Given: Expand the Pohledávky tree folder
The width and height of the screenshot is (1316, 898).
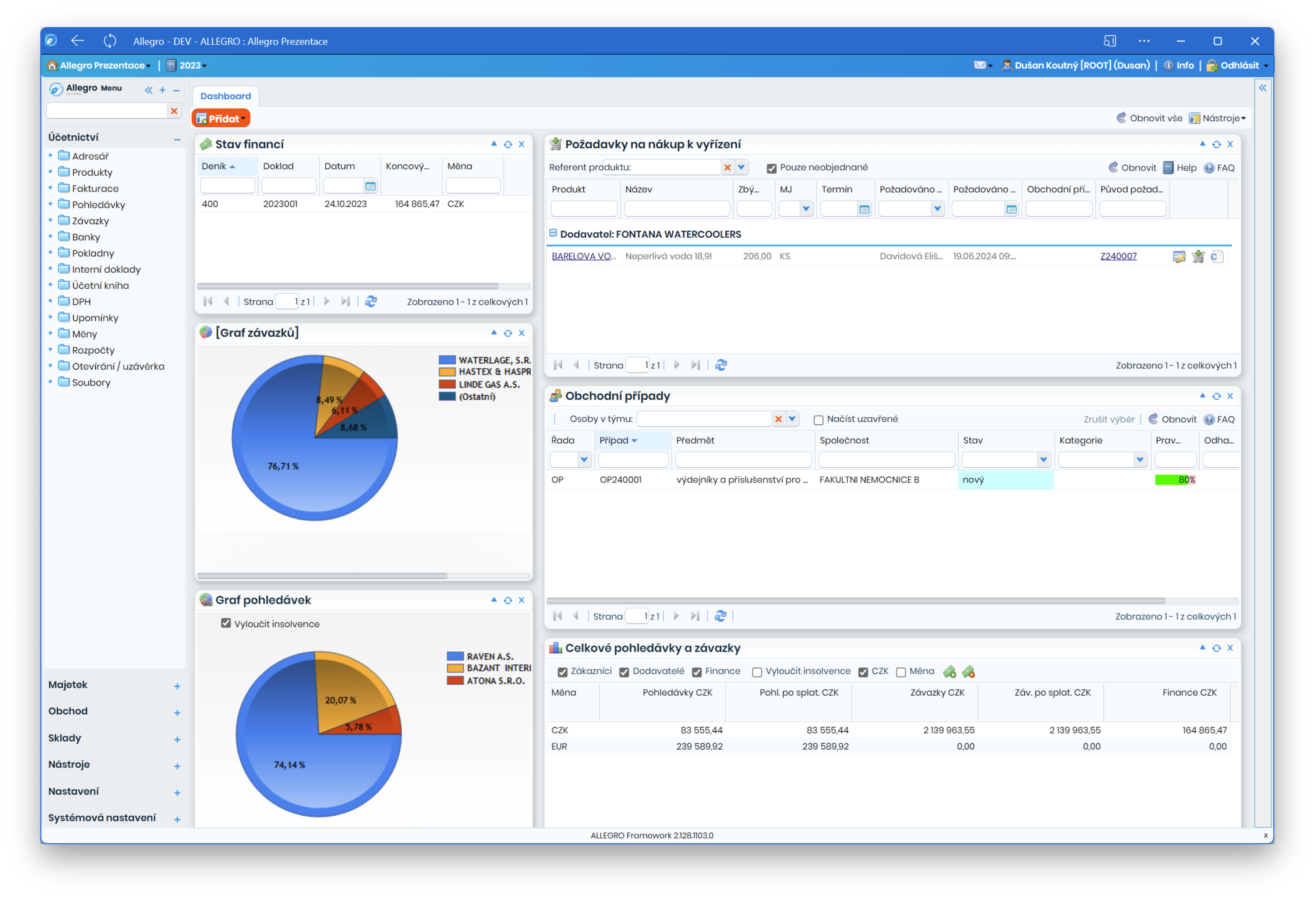Looking at the screenshot, I should [50, 204].
